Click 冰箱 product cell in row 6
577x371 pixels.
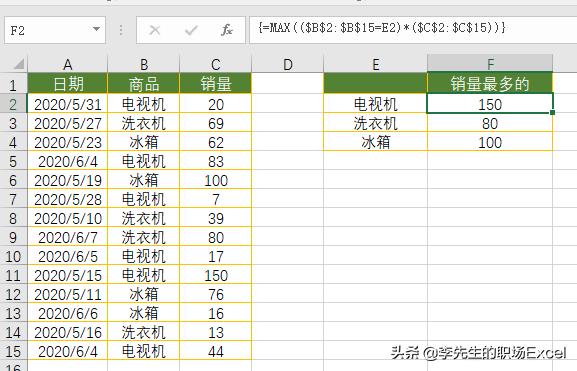tap(144, 180)
